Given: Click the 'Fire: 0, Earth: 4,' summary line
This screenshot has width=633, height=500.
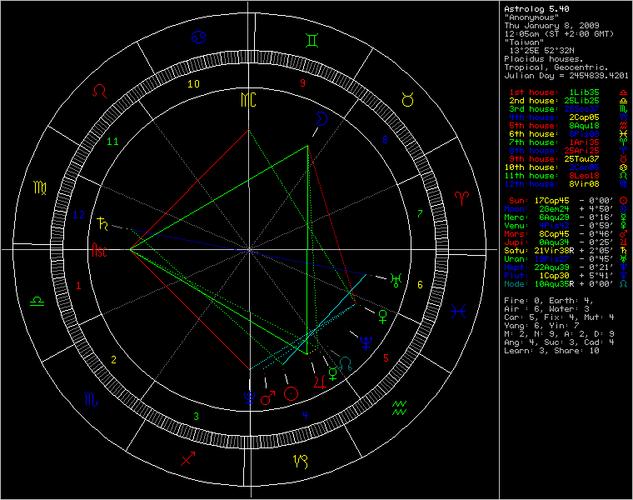Looking at the screenshot, I should coord(549,301).
